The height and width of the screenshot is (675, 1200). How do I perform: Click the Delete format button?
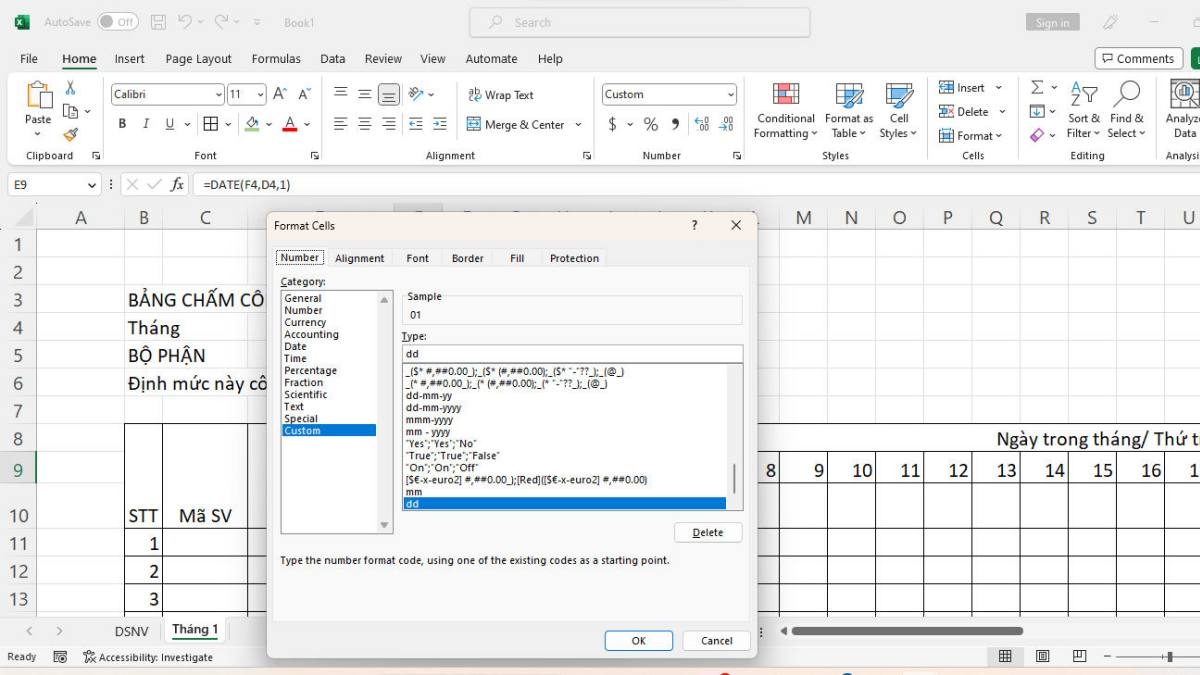[708, 532]
